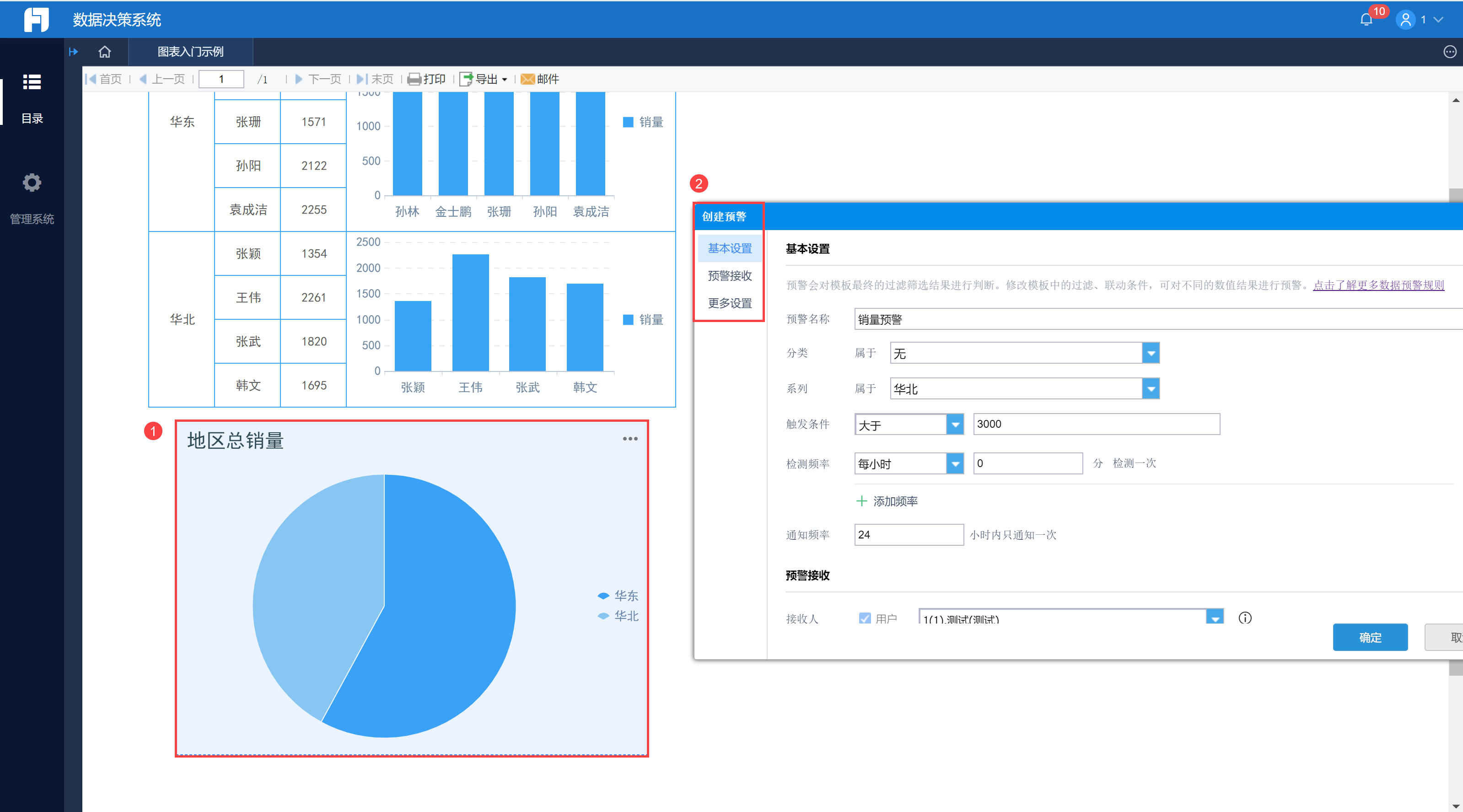Uncheck the 用户 receiver checkbox
The width and height of the screenshot is (1463, 812).
click(865, 618)
